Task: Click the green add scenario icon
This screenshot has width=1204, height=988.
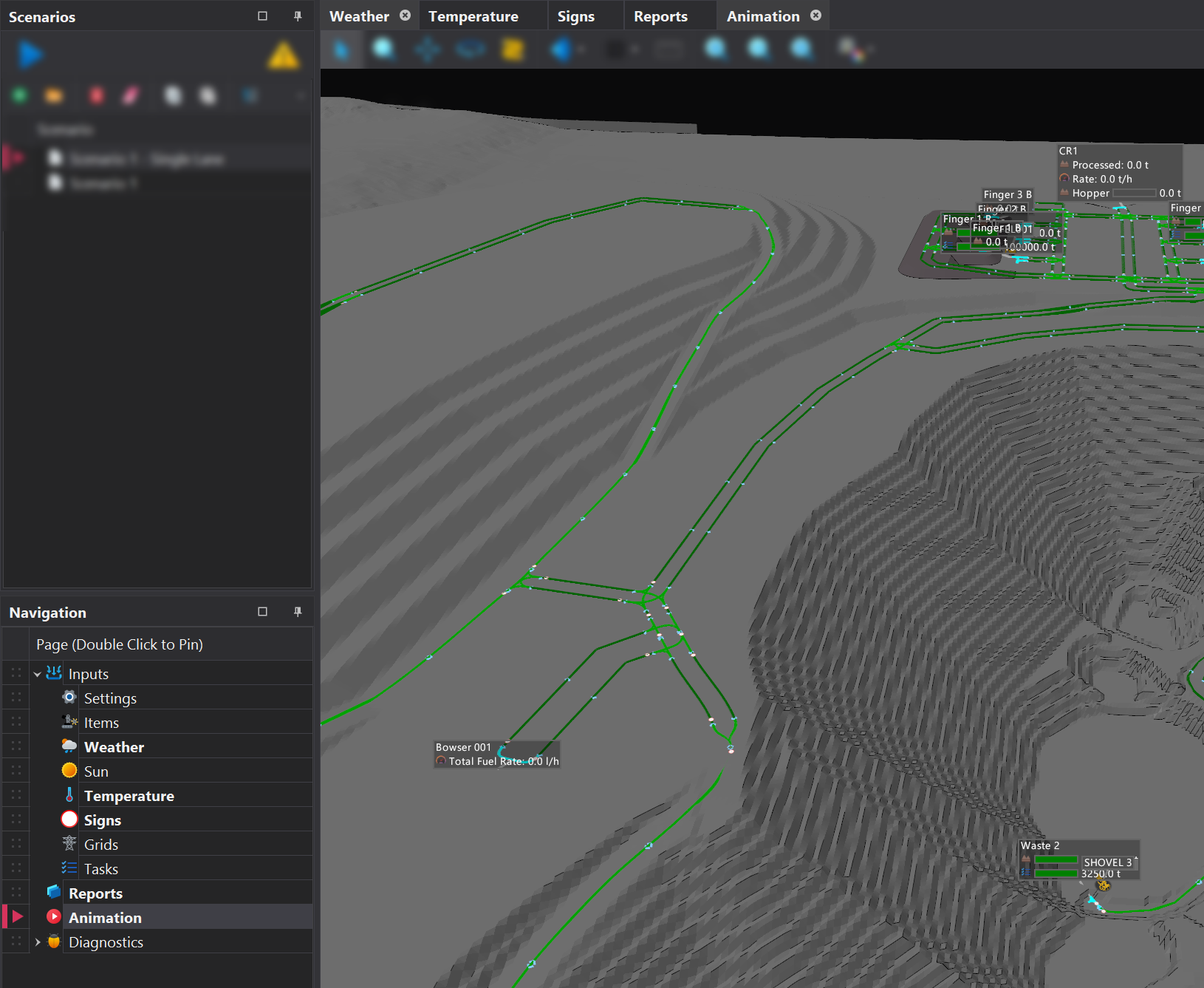Action: click(20, 95)
